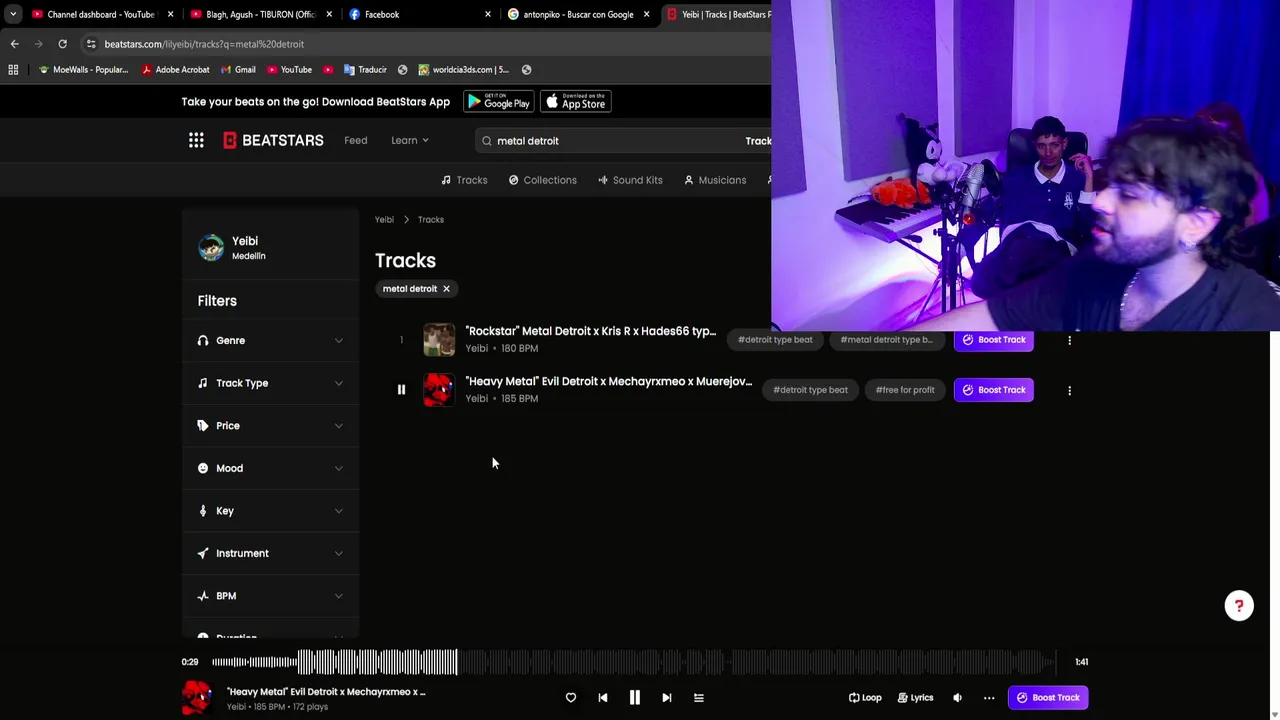Image resolution: width=1280 pixels, height=720 pixels.
Task: Switch to the Sound Kits tab
Action: (630, 180)
